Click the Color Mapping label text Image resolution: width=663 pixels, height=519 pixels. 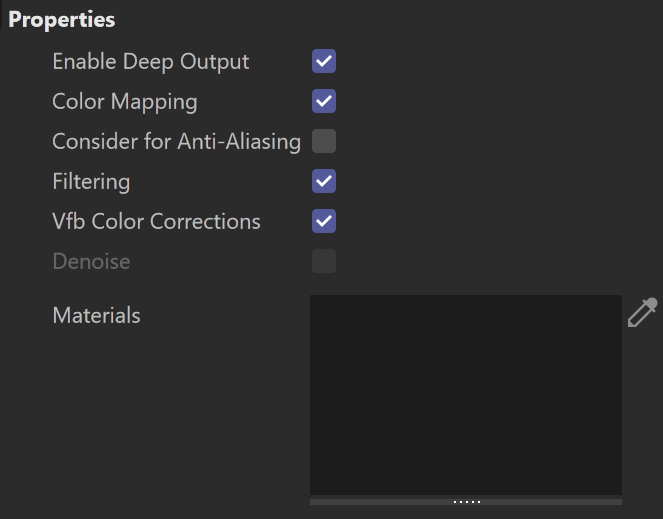(125, 102)
